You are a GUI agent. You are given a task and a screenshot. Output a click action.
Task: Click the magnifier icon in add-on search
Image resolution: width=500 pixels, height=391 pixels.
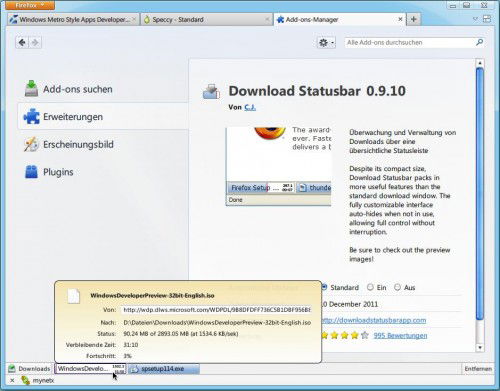[479, 42]
